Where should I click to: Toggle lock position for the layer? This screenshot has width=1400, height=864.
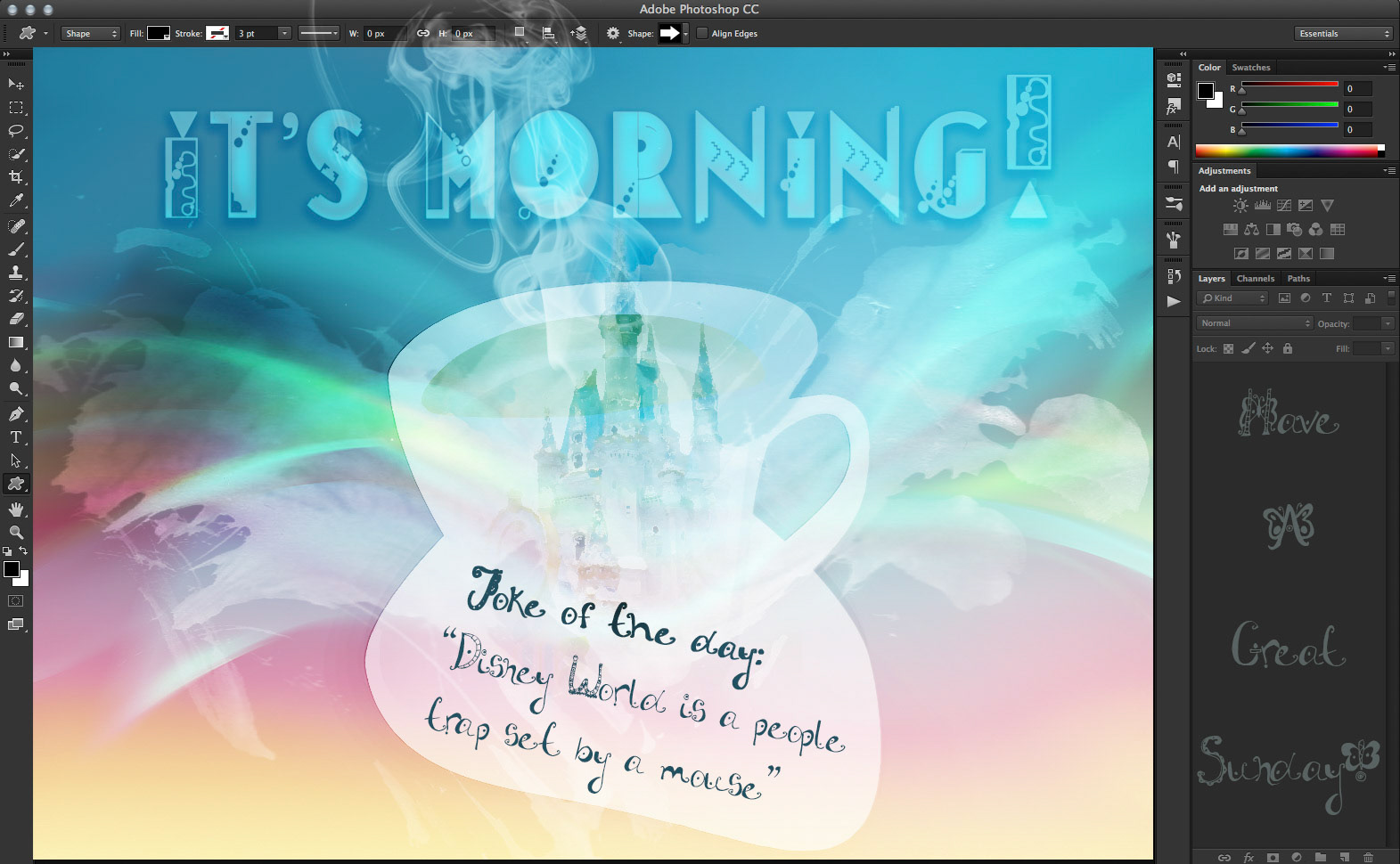click(x=1267, y=348)
